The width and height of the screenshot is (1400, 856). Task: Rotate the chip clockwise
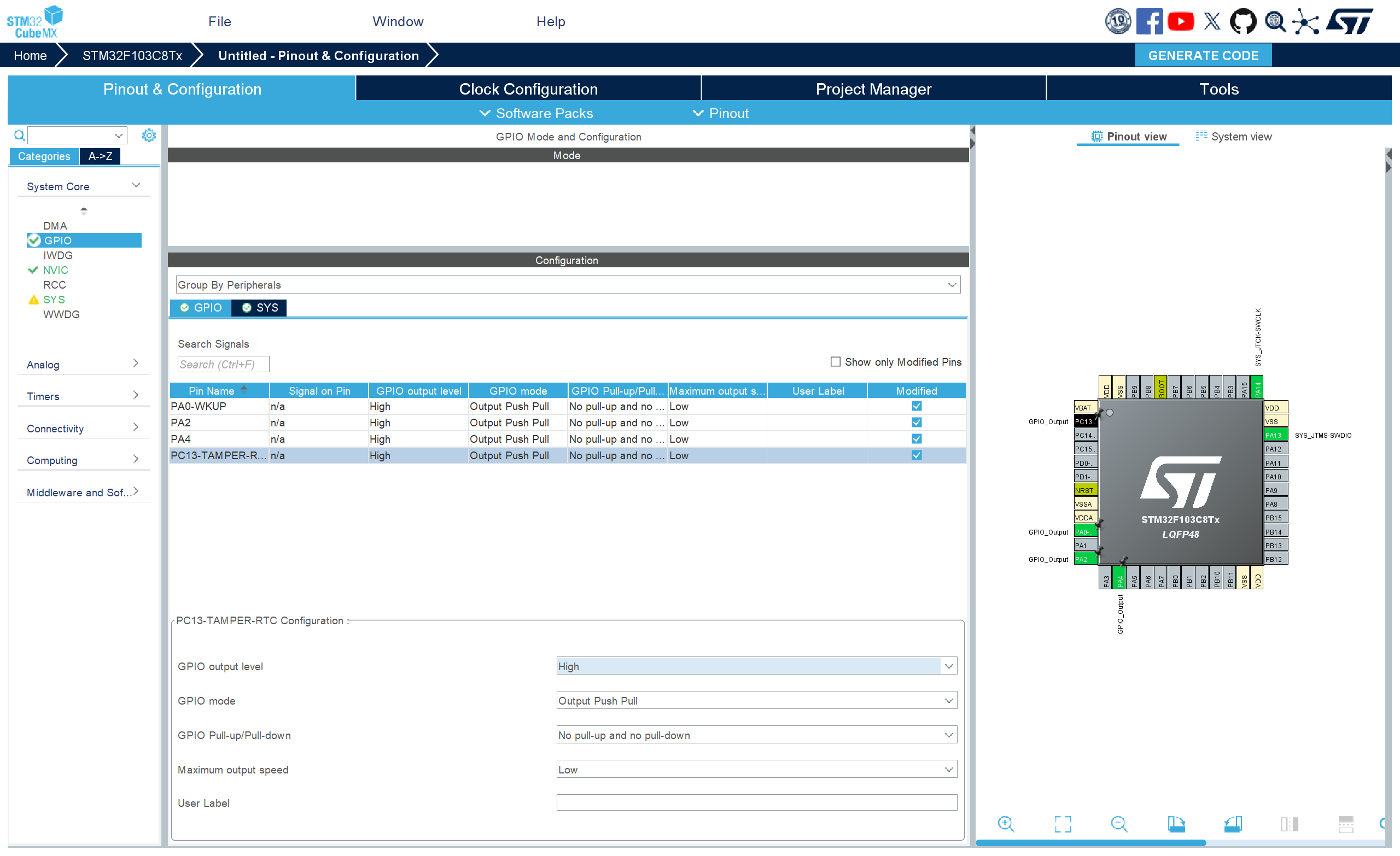[x=1176, y=824]
